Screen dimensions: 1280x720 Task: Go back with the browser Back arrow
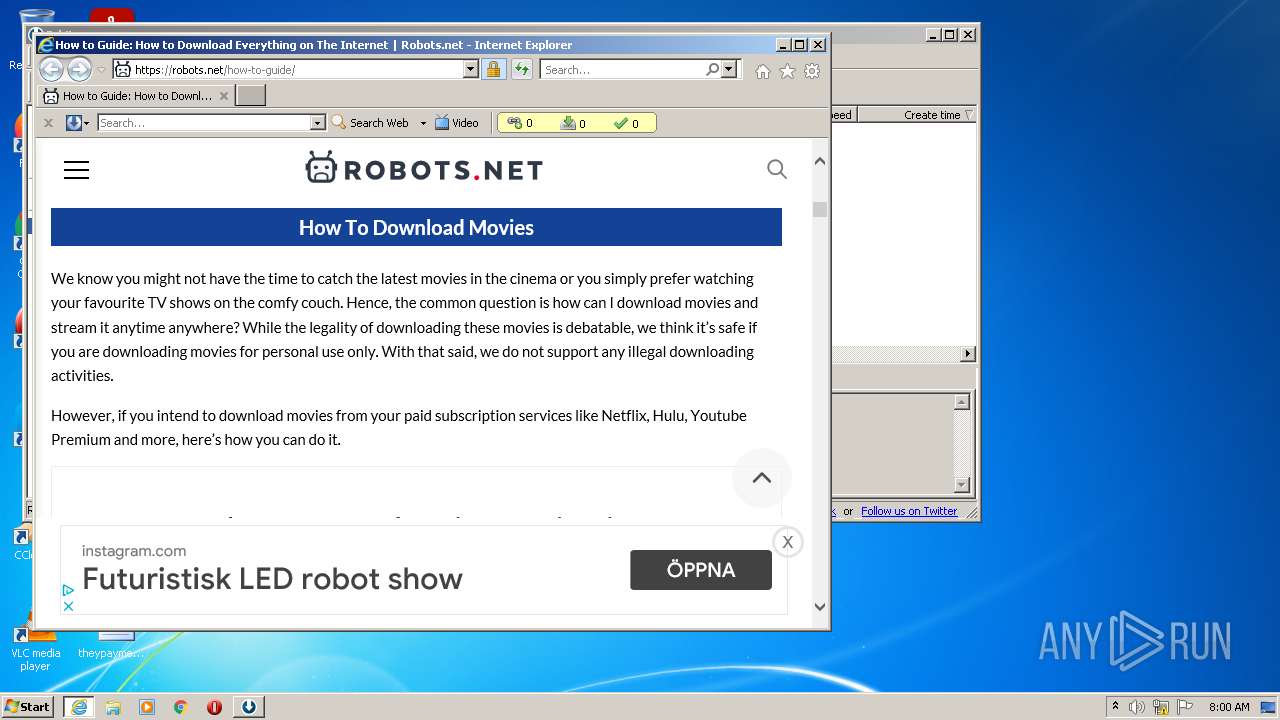click(x=51, y=69)
